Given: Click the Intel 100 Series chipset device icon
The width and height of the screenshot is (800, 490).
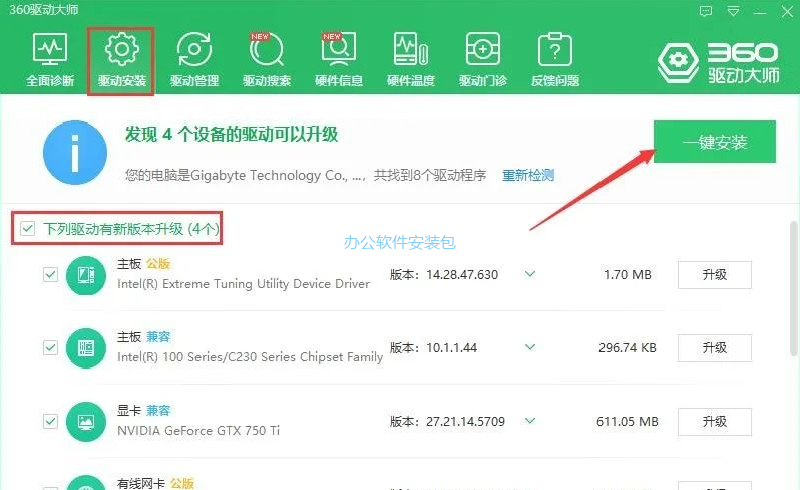Looking at the screenshot, I should point(86,348).
